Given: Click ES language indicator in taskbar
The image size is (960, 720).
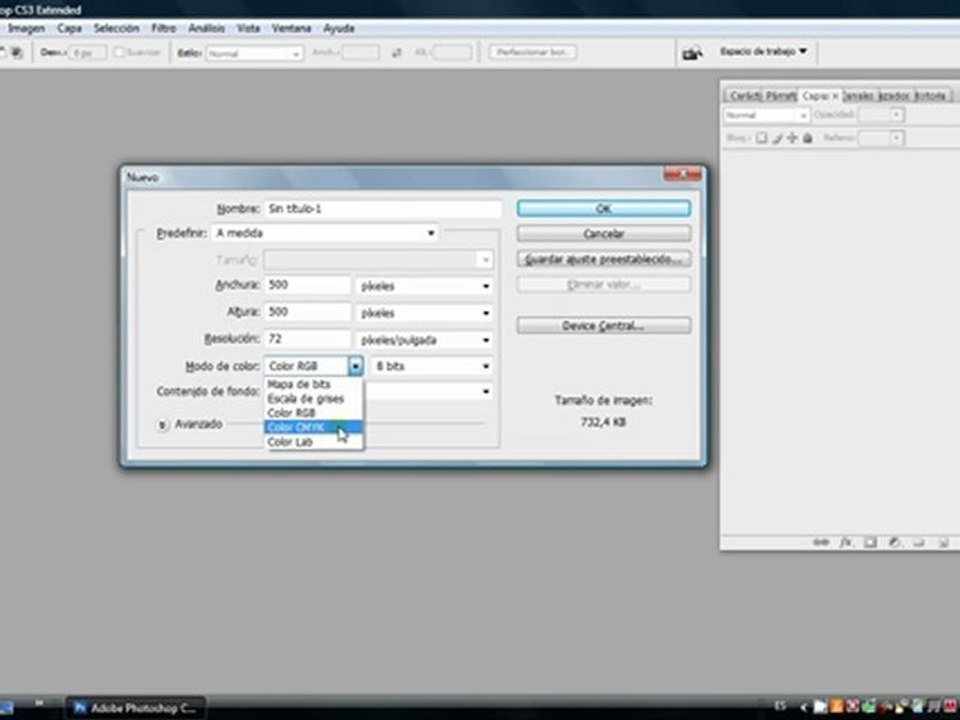Looking at the screenshot, I should pyautogui.click(x=780, y=705).
